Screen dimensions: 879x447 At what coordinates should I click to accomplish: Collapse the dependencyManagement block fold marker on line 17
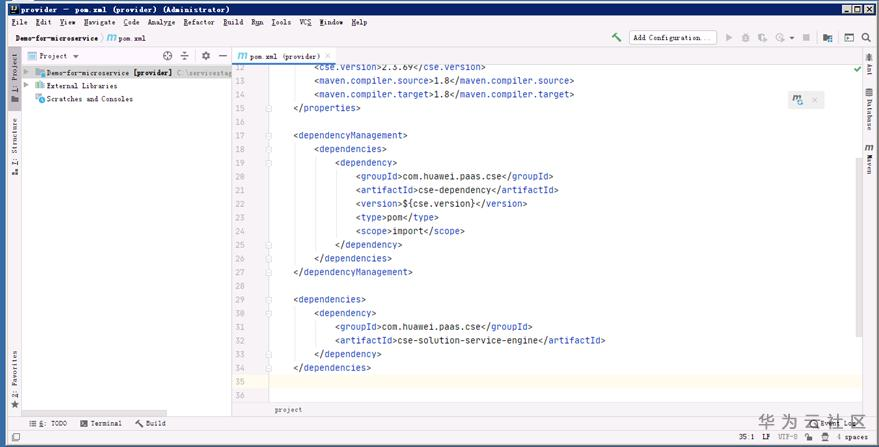(269, 135)
